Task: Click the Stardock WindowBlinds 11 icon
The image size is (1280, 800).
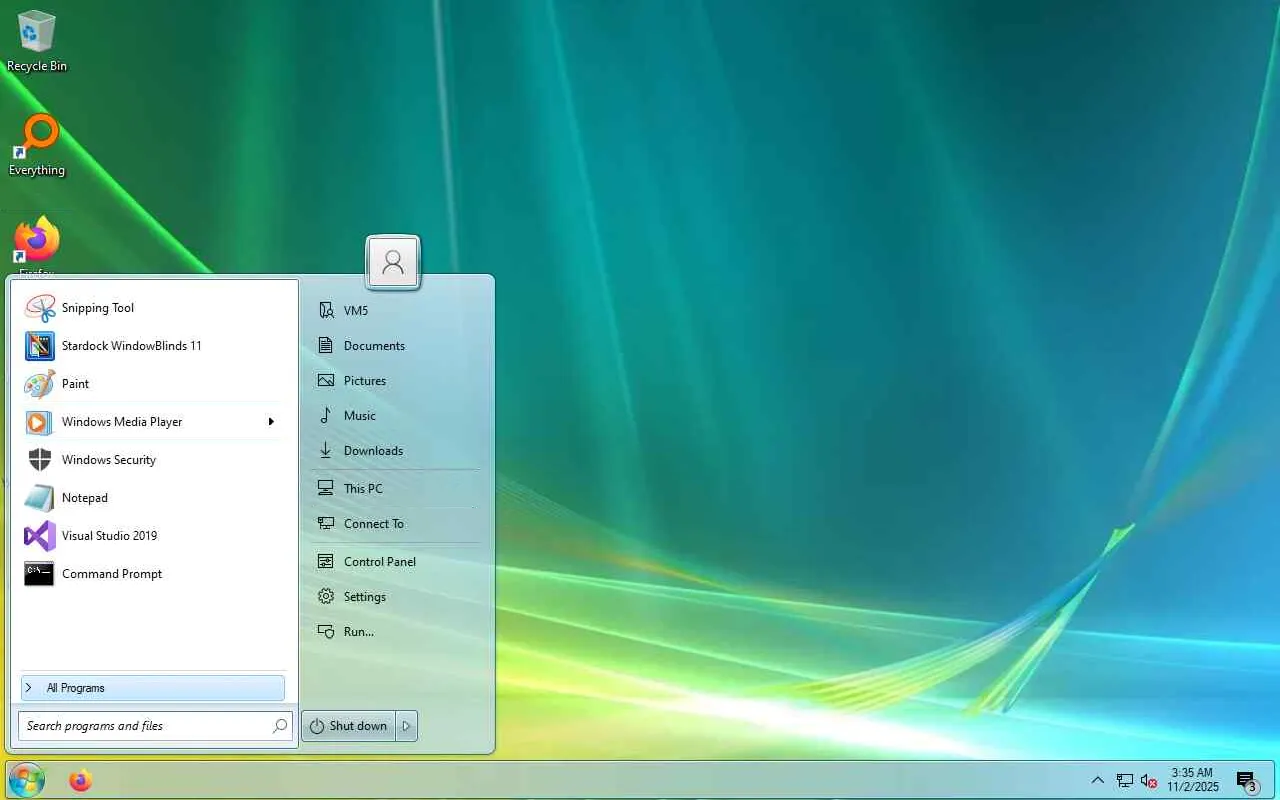Action: 40,346
